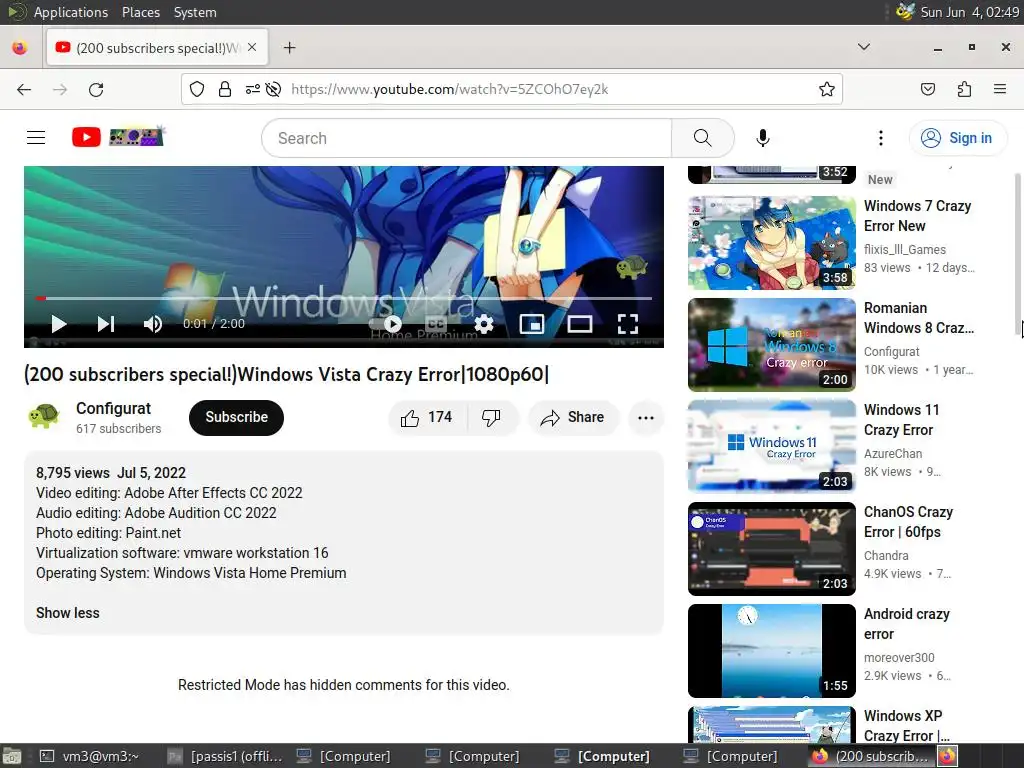Switch to passis1 taskbar window
The height and width of the screenshot is (768, 1024).
[x=225, y=756]
